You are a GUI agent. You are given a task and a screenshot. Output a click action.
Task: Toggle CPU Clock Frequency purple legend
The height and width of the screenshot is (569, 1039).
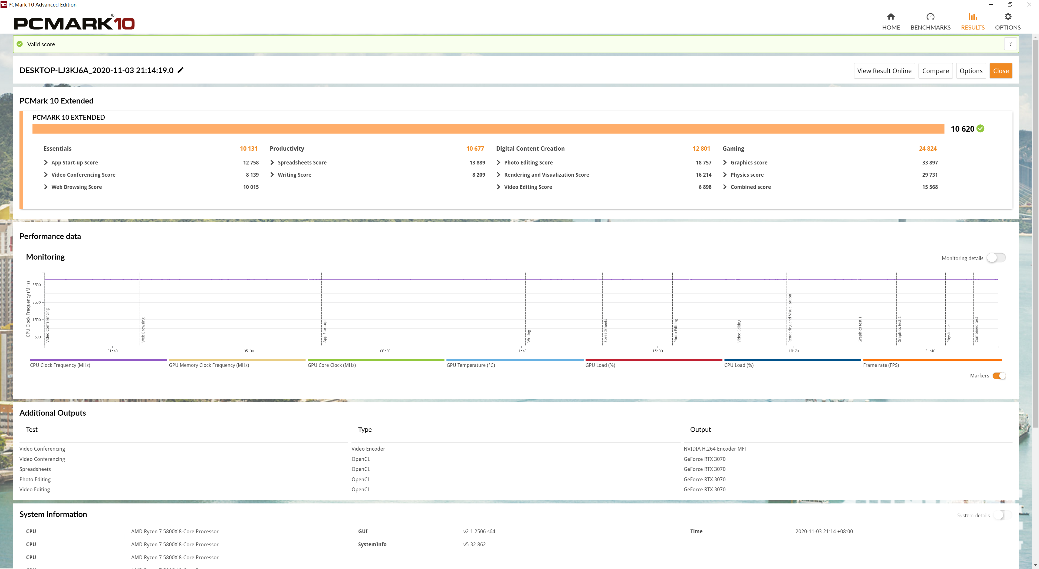tap(98, 363)
